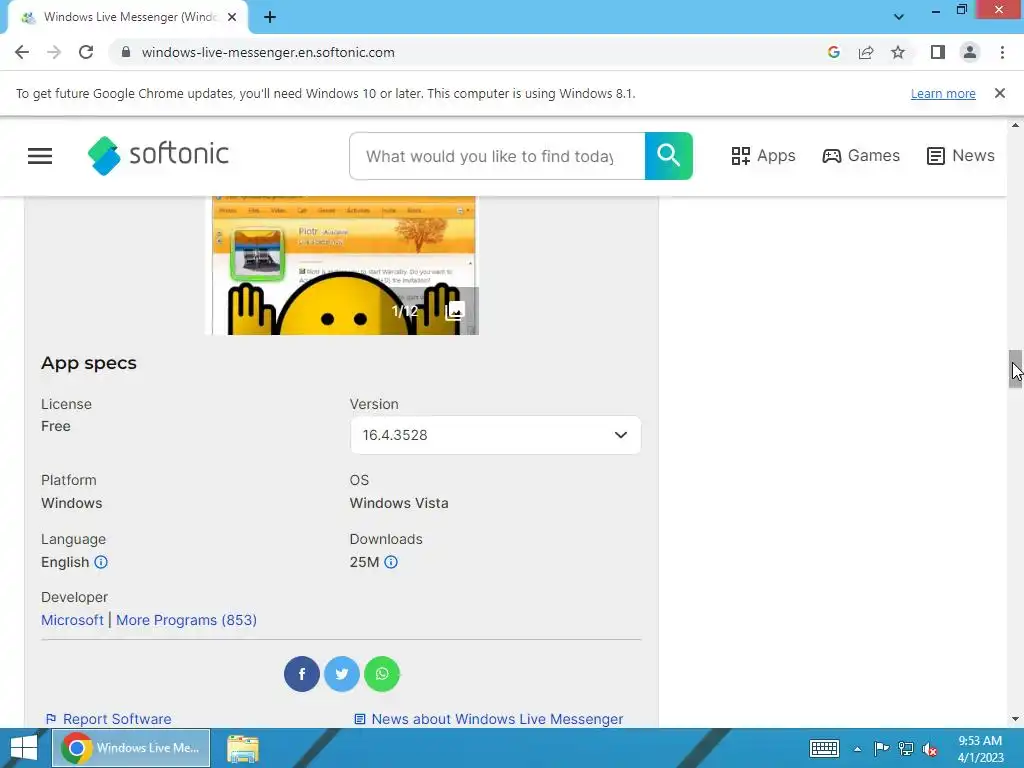Click the gallery image icon beside 1/12
The width and height of the screenshot is (1024, 768).
point(455,311)
